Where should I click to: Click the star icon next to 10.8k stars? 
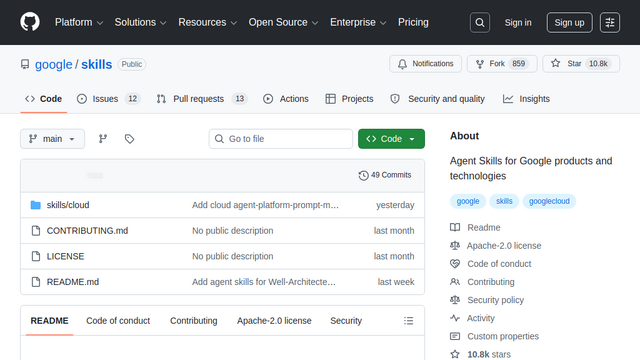point(455,354)
